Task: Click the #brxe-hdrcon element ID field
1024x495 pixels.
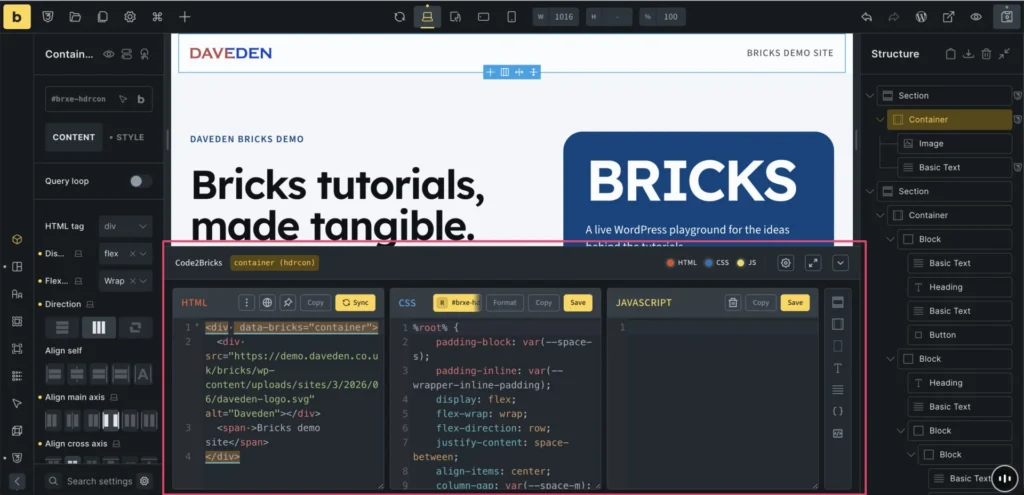Action: coord(99,99)
